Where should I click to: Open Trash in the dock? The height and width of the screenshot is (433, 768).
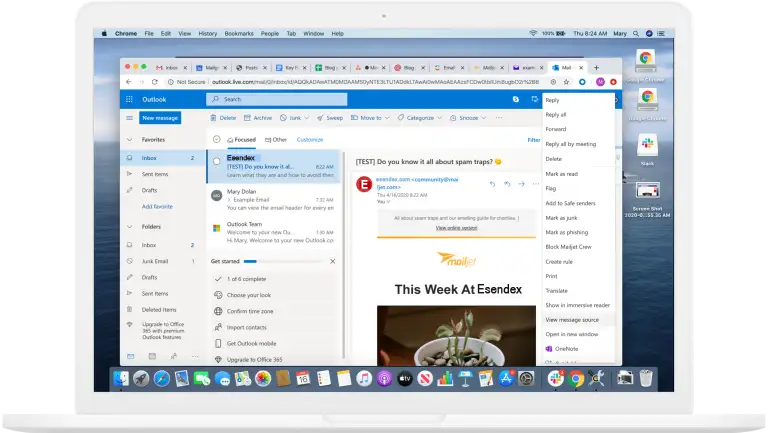(x=646, y=379)
